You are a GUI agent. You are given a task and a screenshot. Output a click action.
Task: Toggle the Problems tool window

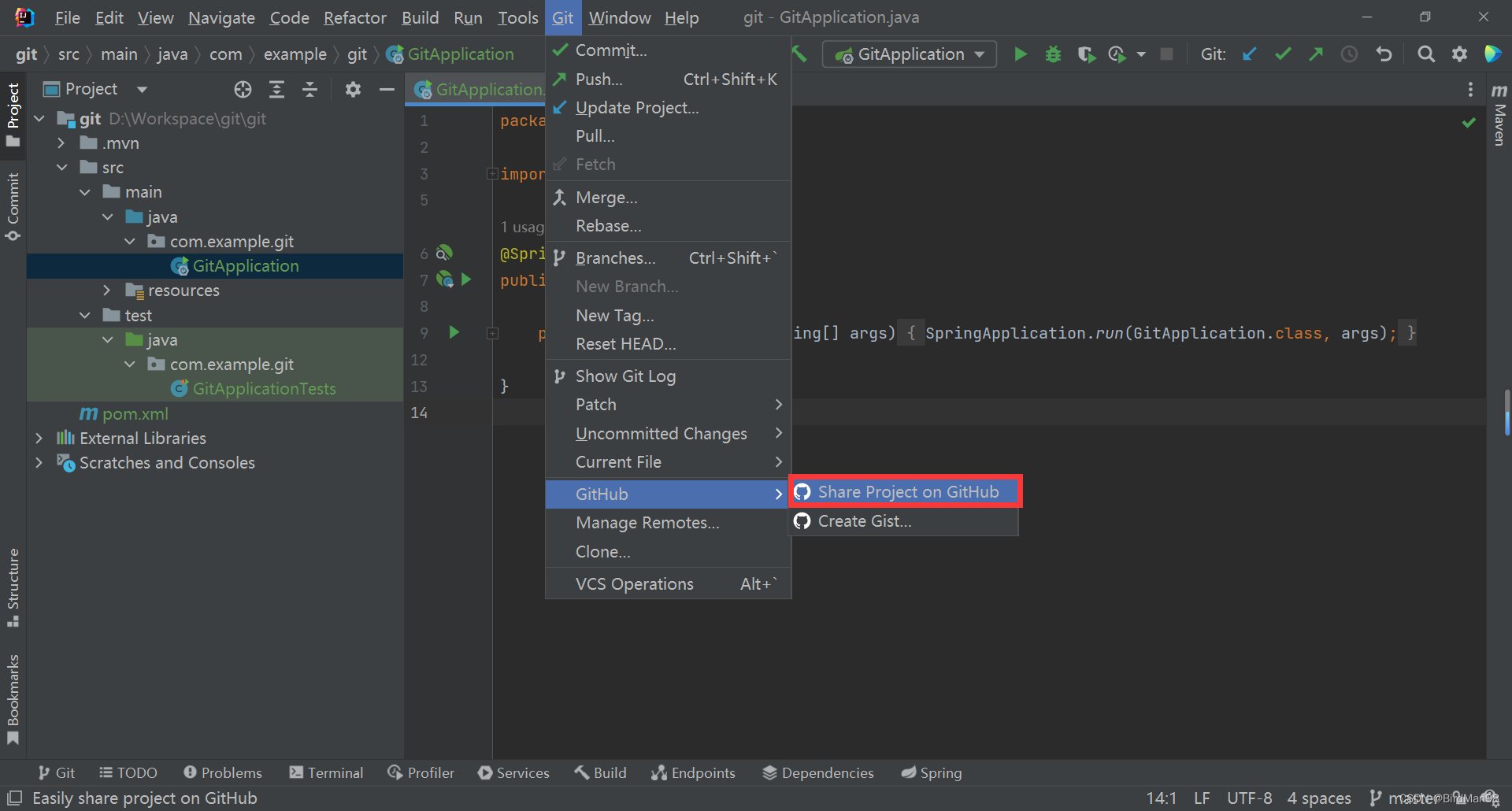223,773
